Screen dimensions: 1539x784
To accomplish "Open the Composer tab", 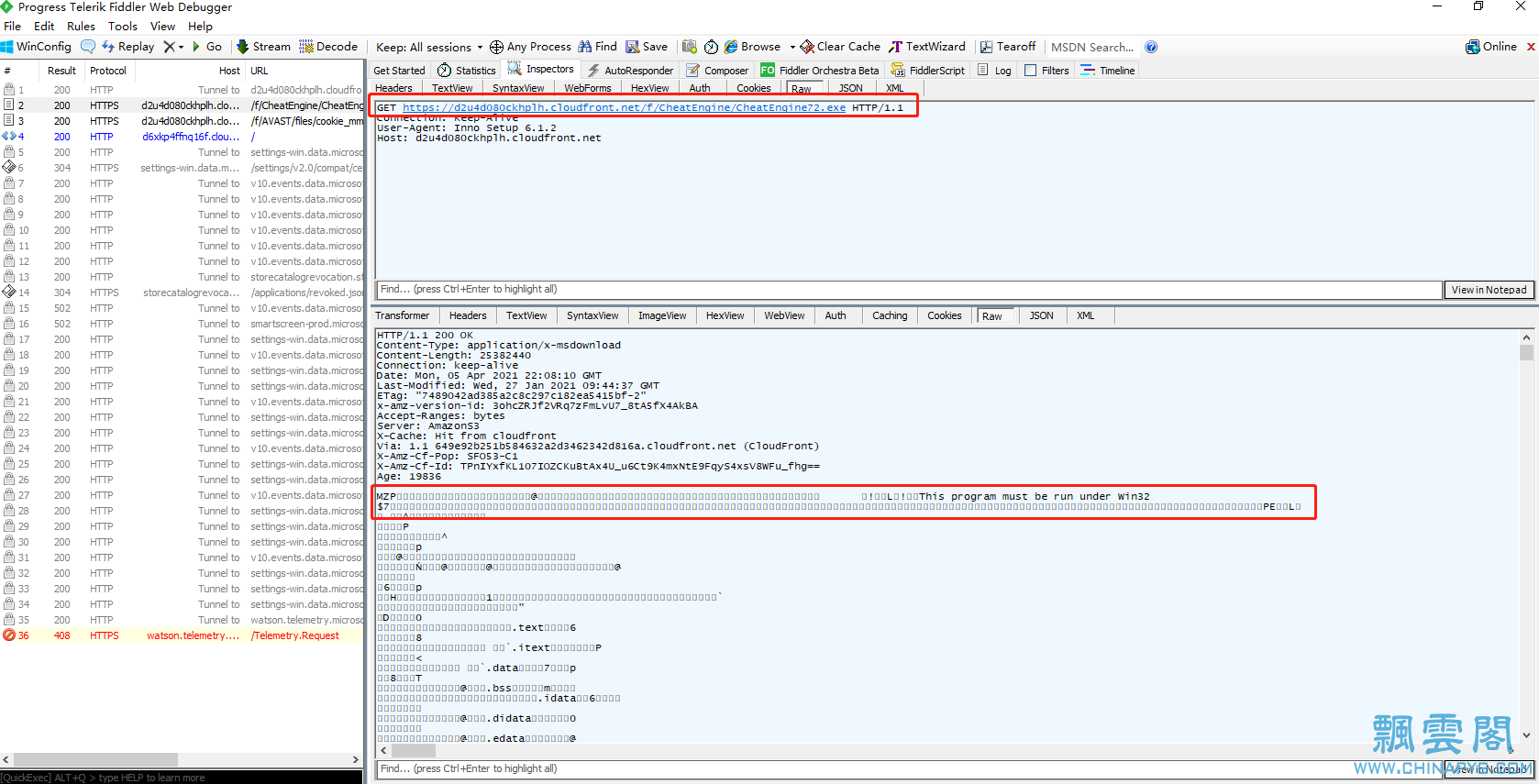I will 717,71.
